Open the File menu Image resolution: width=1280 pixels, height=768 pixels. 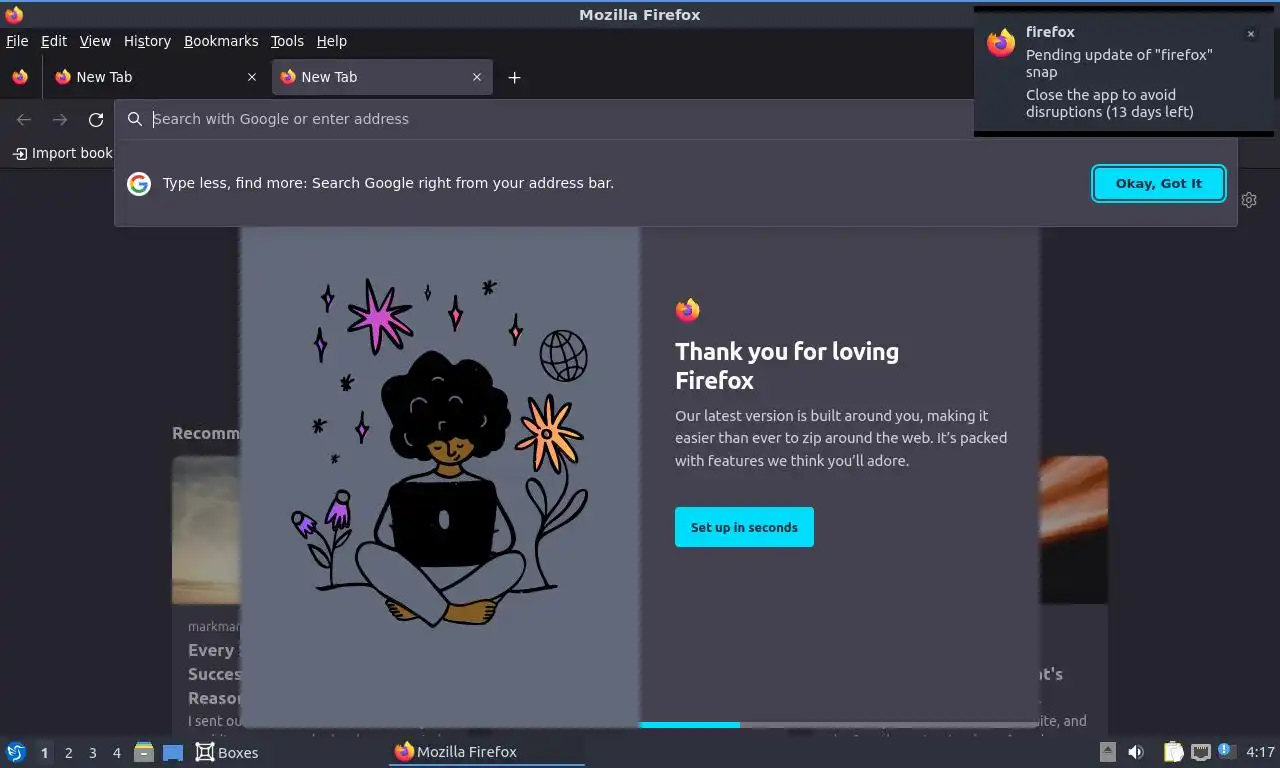point(17,41)
